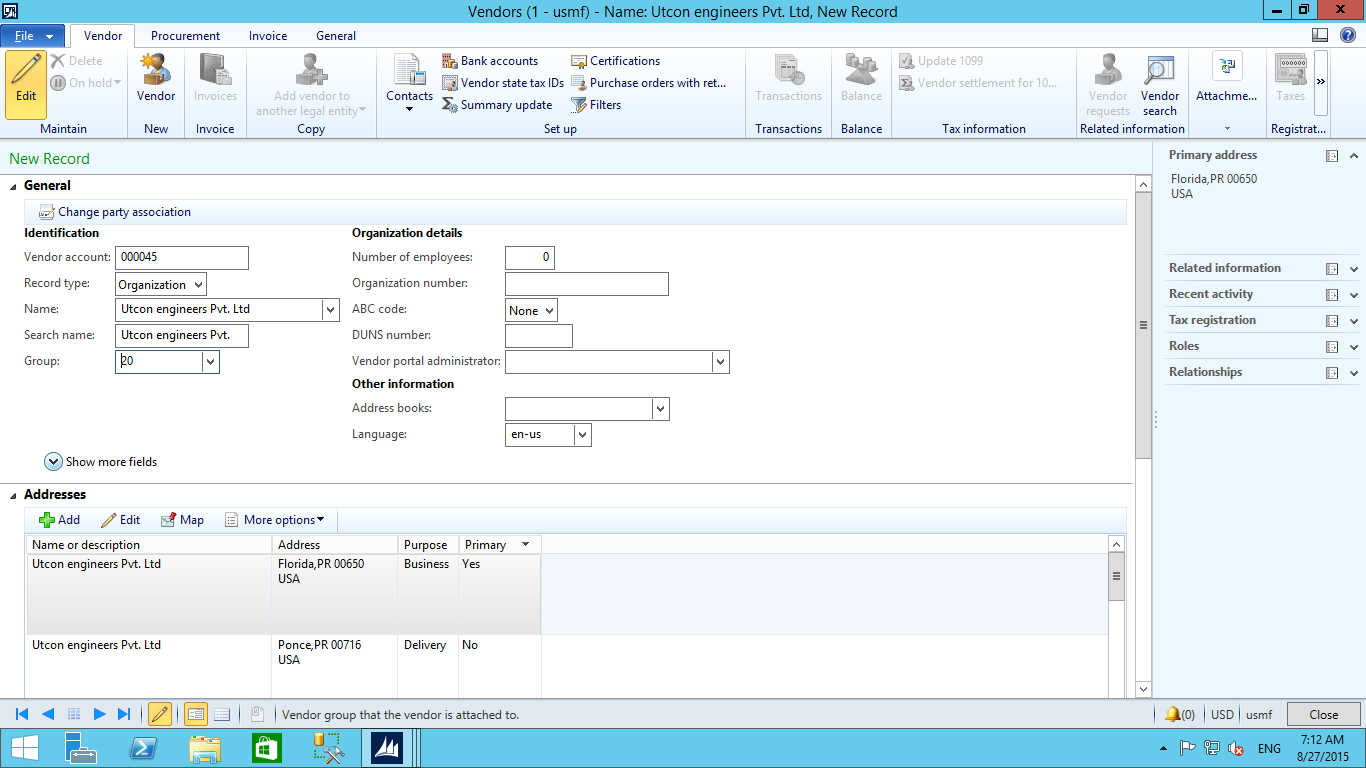Image resolution: width=1366 pixels, height=768 pixels.
Task: Collapse the Addresses section
Action: (14, 495)
